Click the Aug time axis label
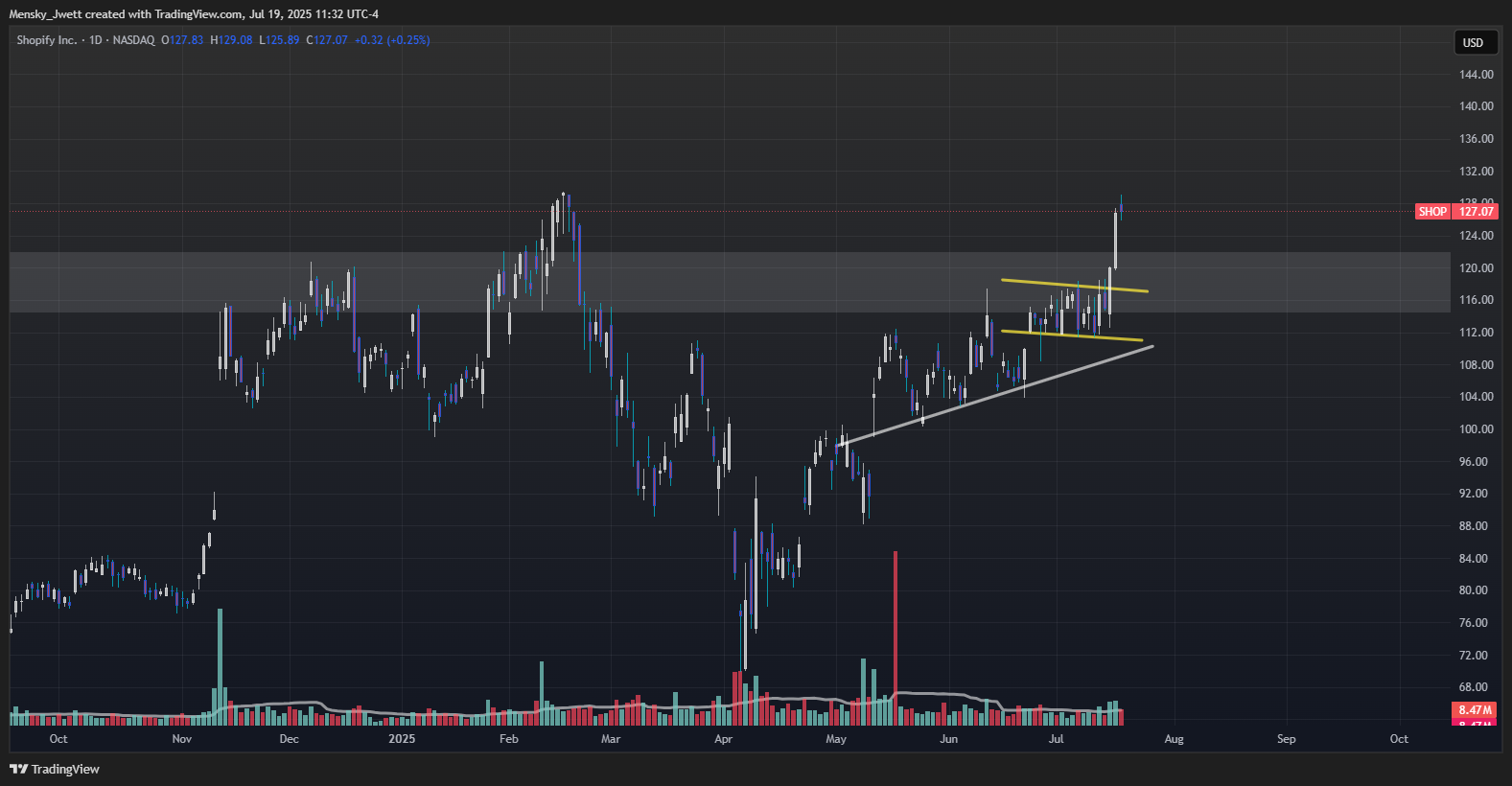Viewport: 1512px width, 786px height. point(1175,739)
